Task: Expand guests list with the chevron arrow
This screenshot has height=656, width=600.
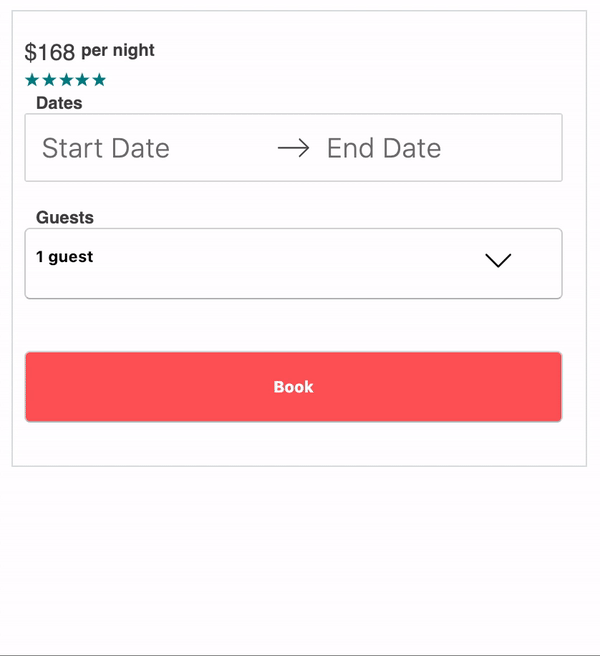Action: [498, 260]
